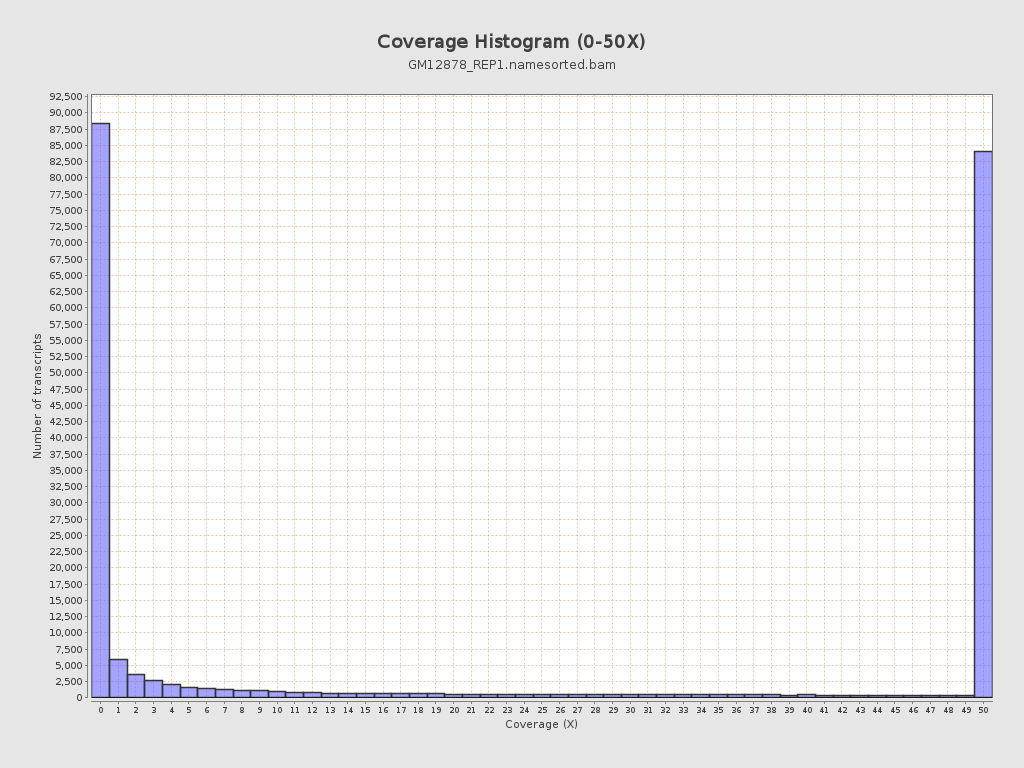
Task: Click the 25 label on the x-axis
Action: 542,708
